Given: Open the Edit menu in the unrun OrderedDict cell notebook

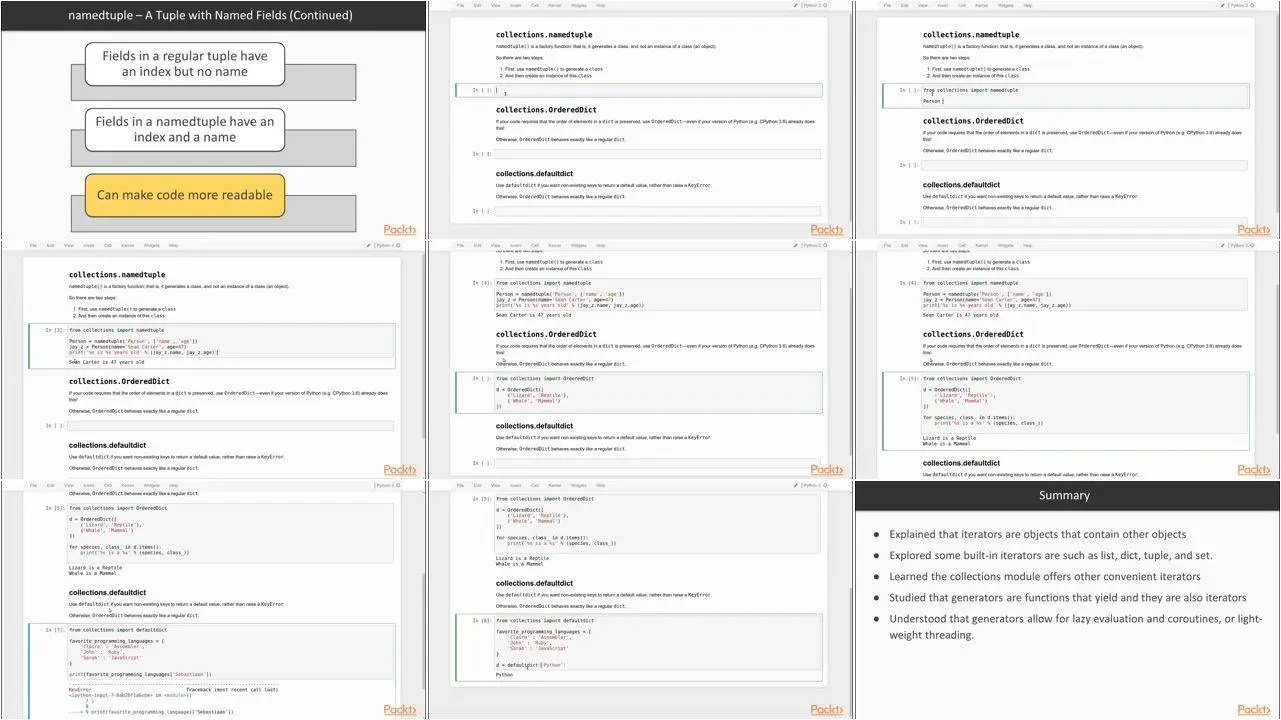Looking at the screenshot, I should [x=478, y=245].
